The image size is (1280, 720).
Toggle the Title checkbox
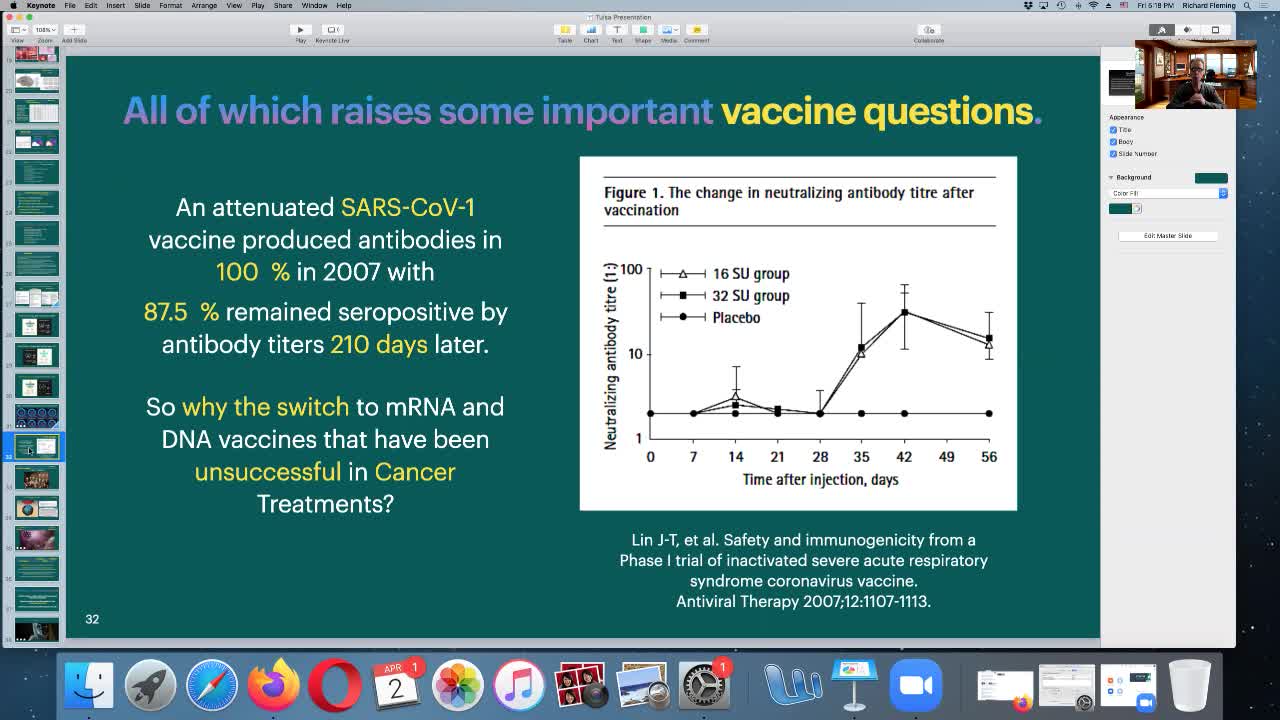[x=1113, y=130]
